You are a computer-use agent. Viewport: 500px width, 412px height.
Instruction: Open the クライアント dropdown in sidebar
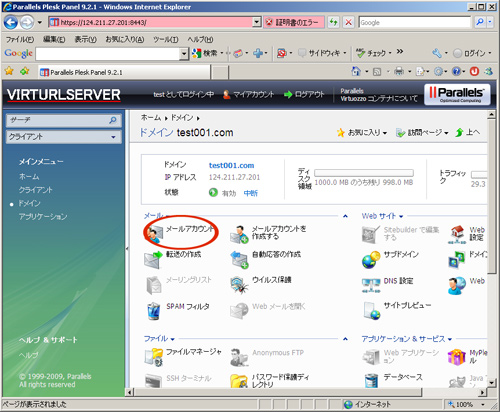[64, 137]
